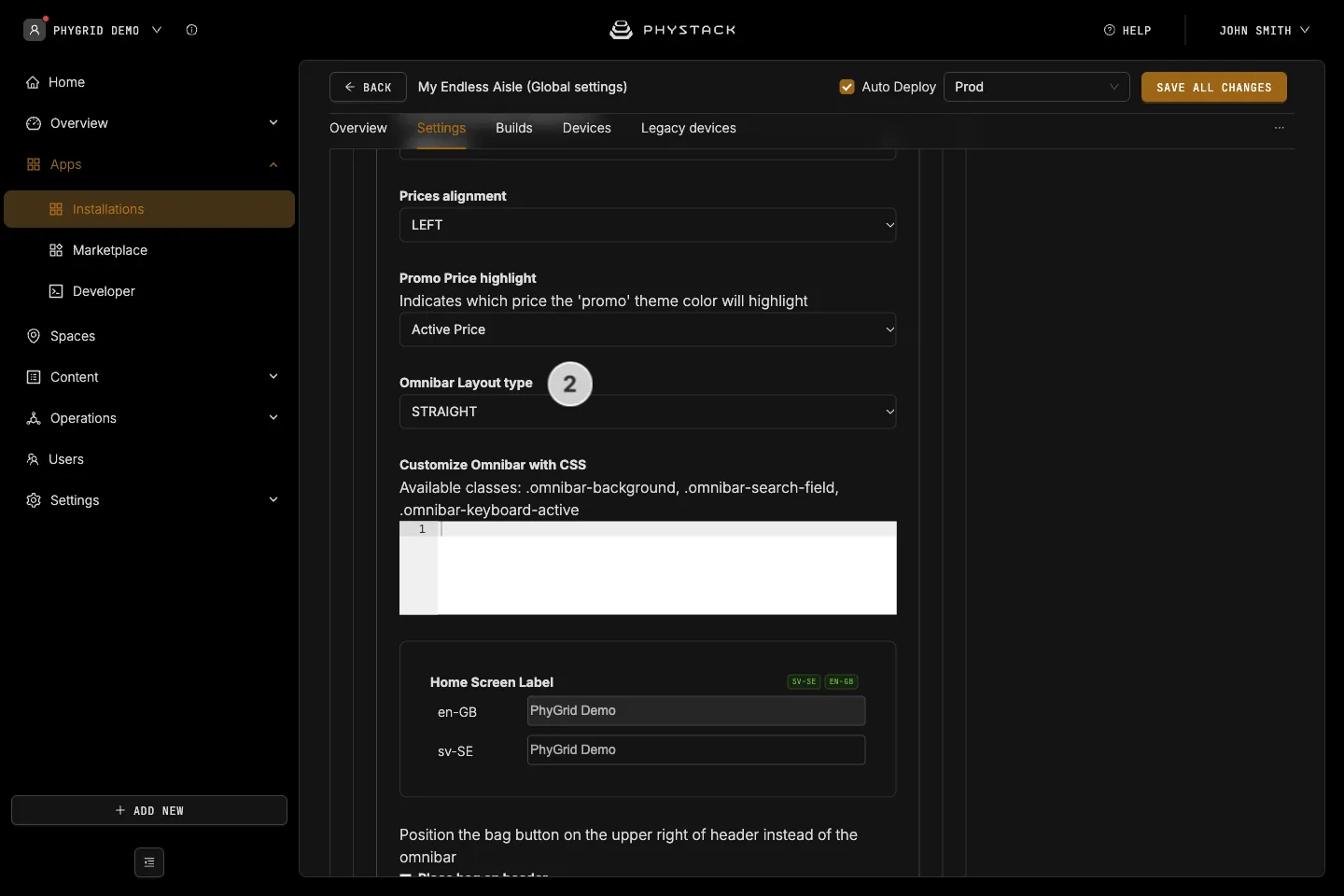Expand the Overview sidebar section chevron
The width and height of the screenshot is (1344, 896).
coord(273,123)
